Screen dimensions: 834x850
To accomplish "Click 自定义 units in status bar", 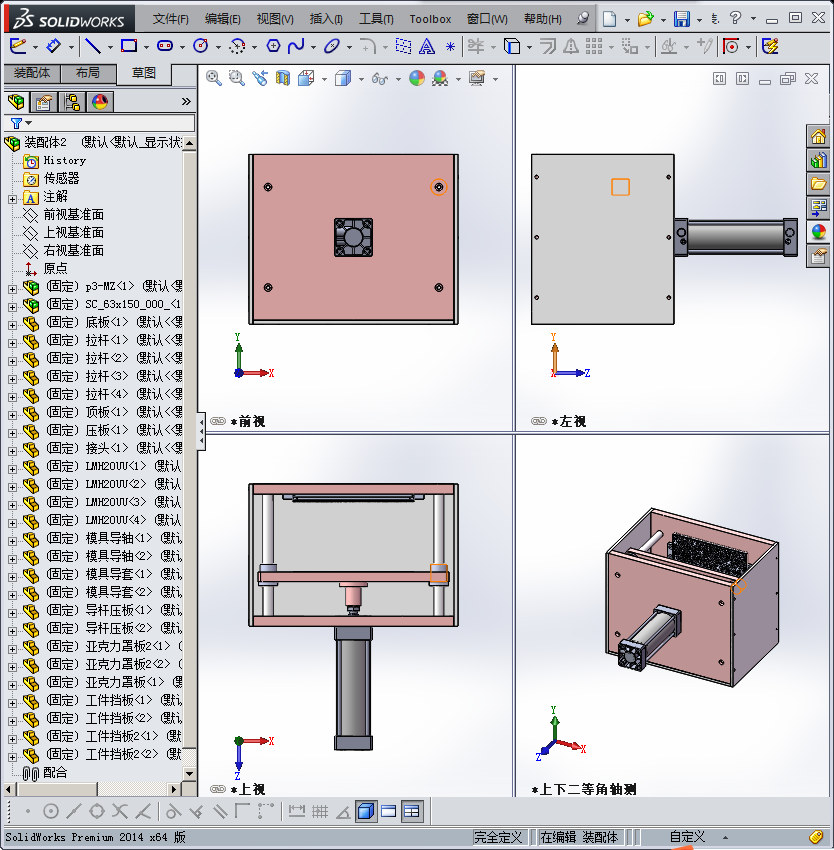I will coord(687,837).
